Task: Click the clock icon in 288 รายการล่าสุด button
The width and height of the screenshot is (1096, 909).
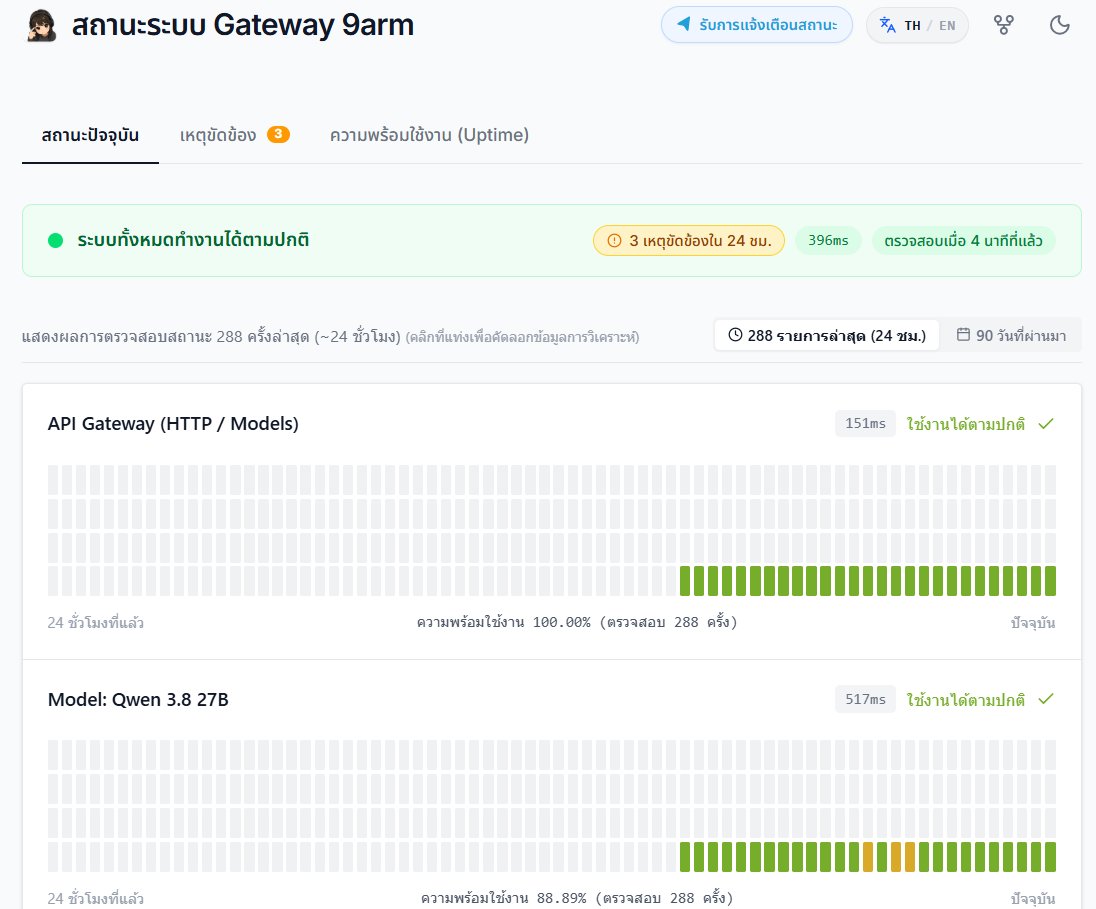Action: (x=735, y=335)
